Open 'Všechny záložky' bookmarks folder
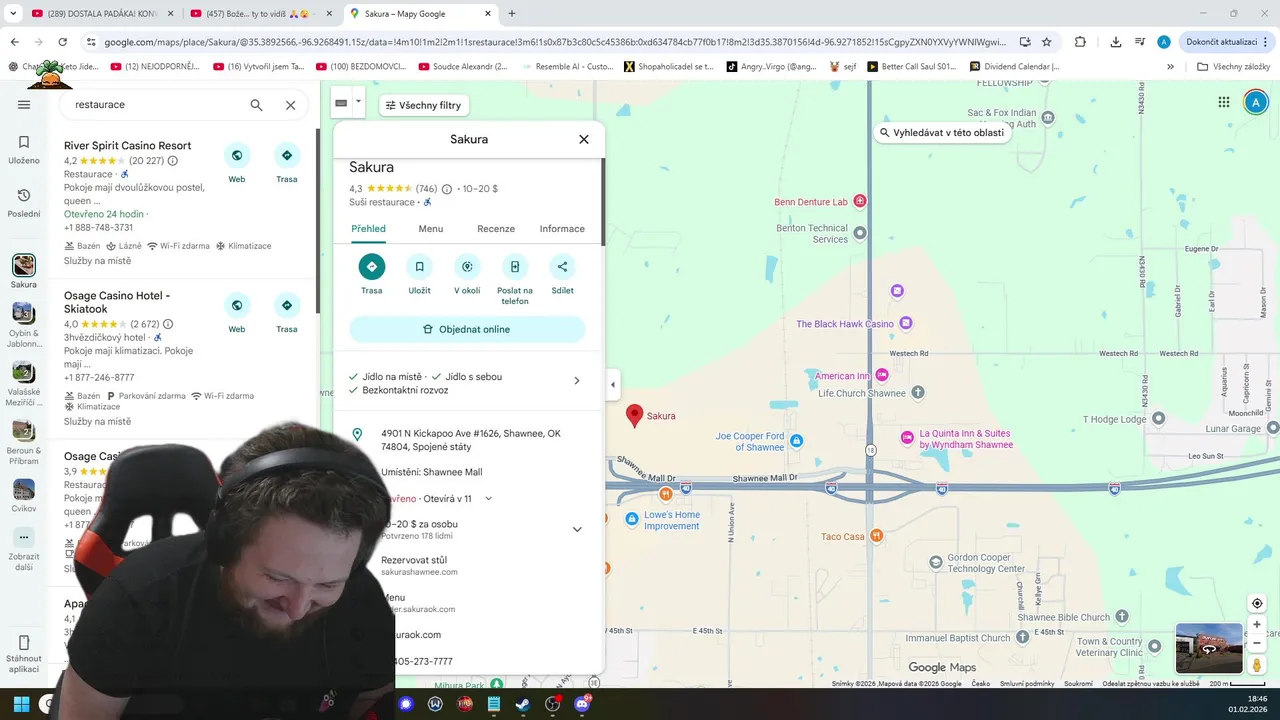The height and width of the screenshot is (720, 1280). click(x=1234, y=66)
